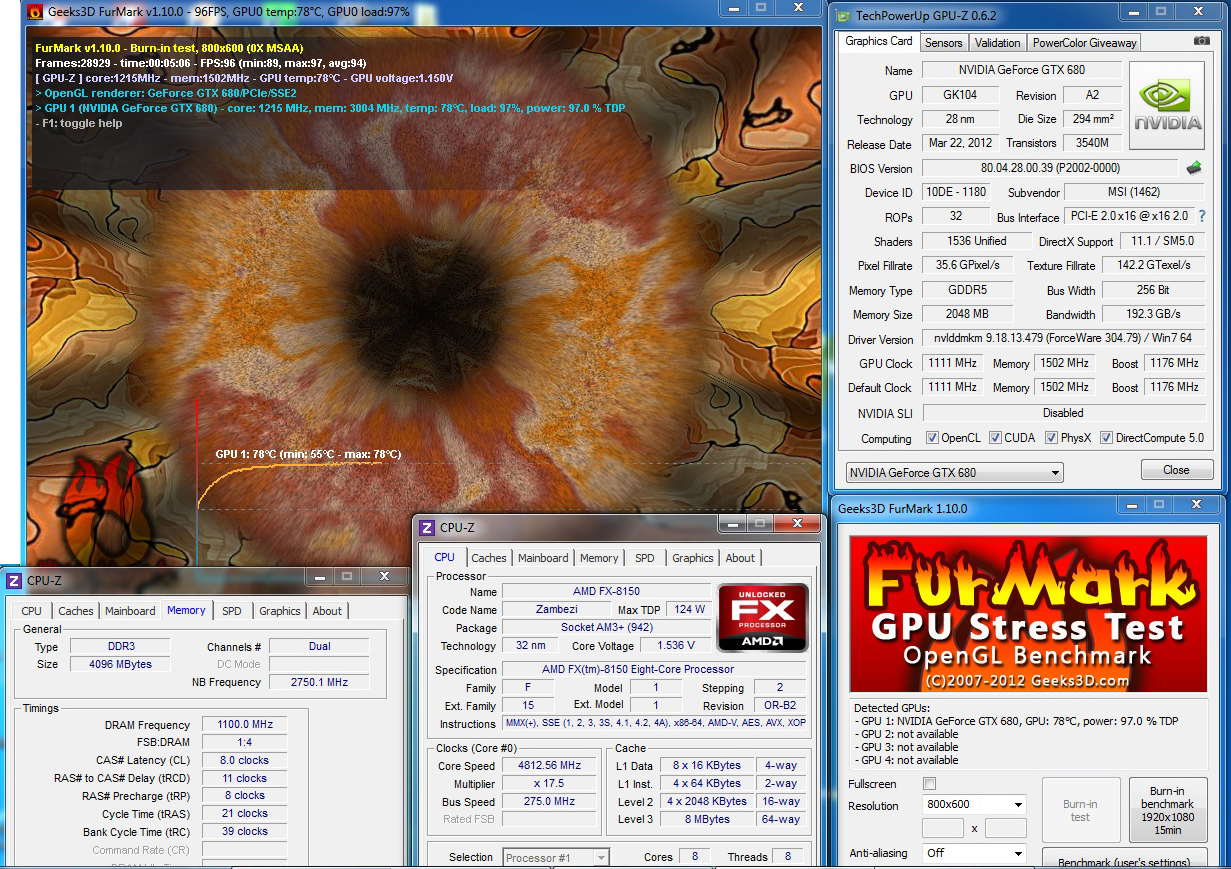Viewport: 1231px width, 869px height.
Task: Start Burn-in benchmark 1920x1080 15min
Action: [1167, 810]
